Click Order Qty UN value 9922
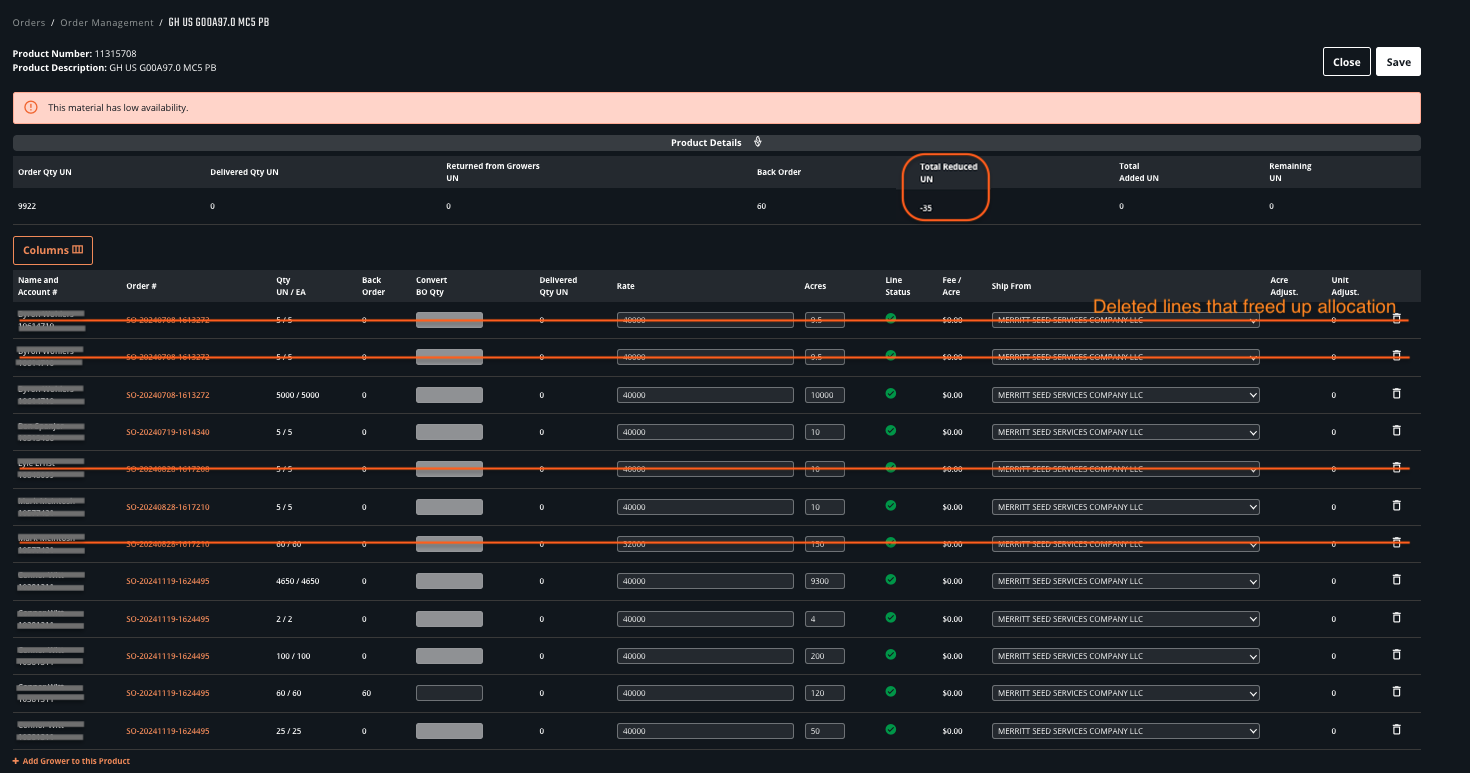This screenshot has width=1470, height=773. click(x=26, y=206)
